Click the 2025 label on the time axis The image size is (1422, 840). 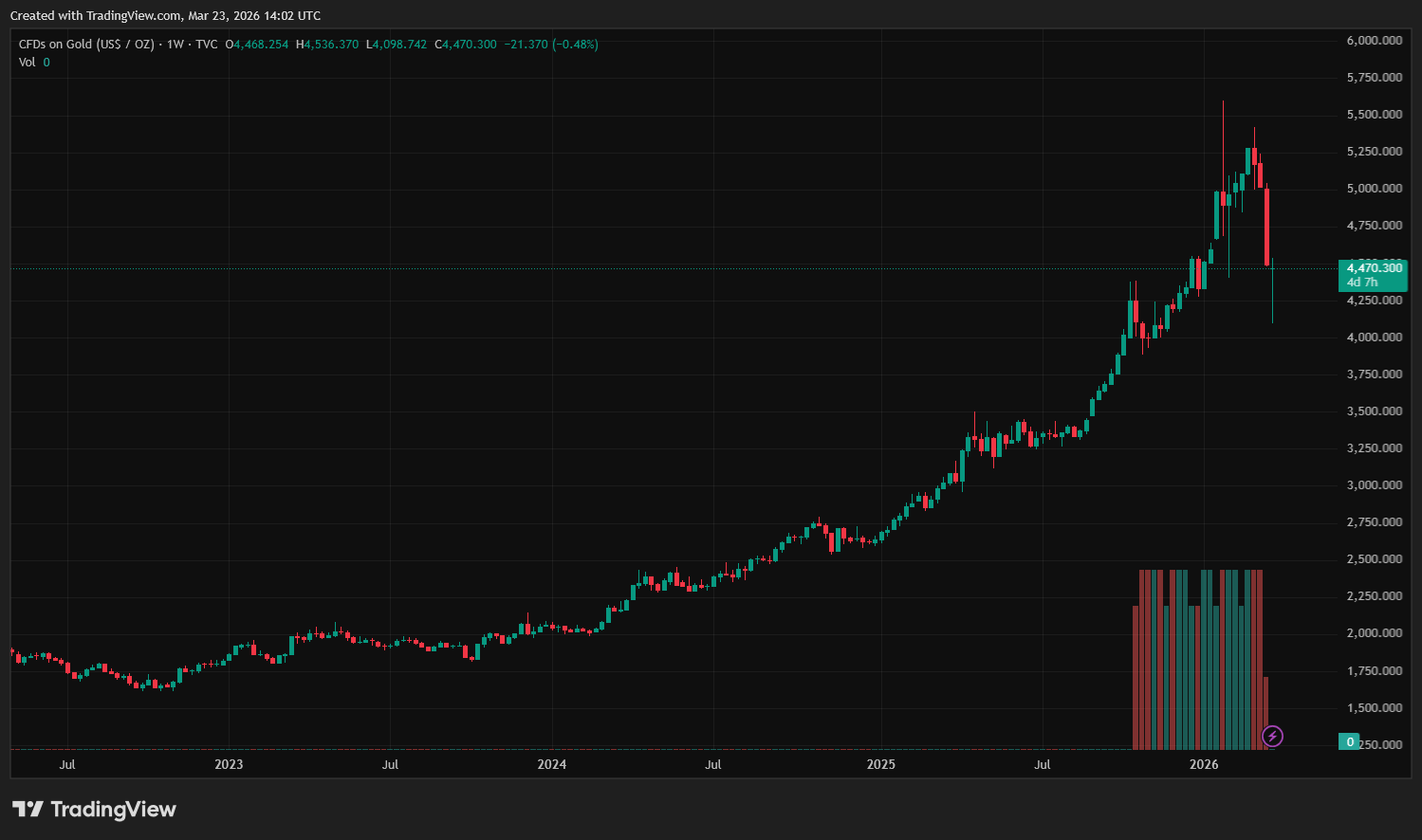[880, 764]
